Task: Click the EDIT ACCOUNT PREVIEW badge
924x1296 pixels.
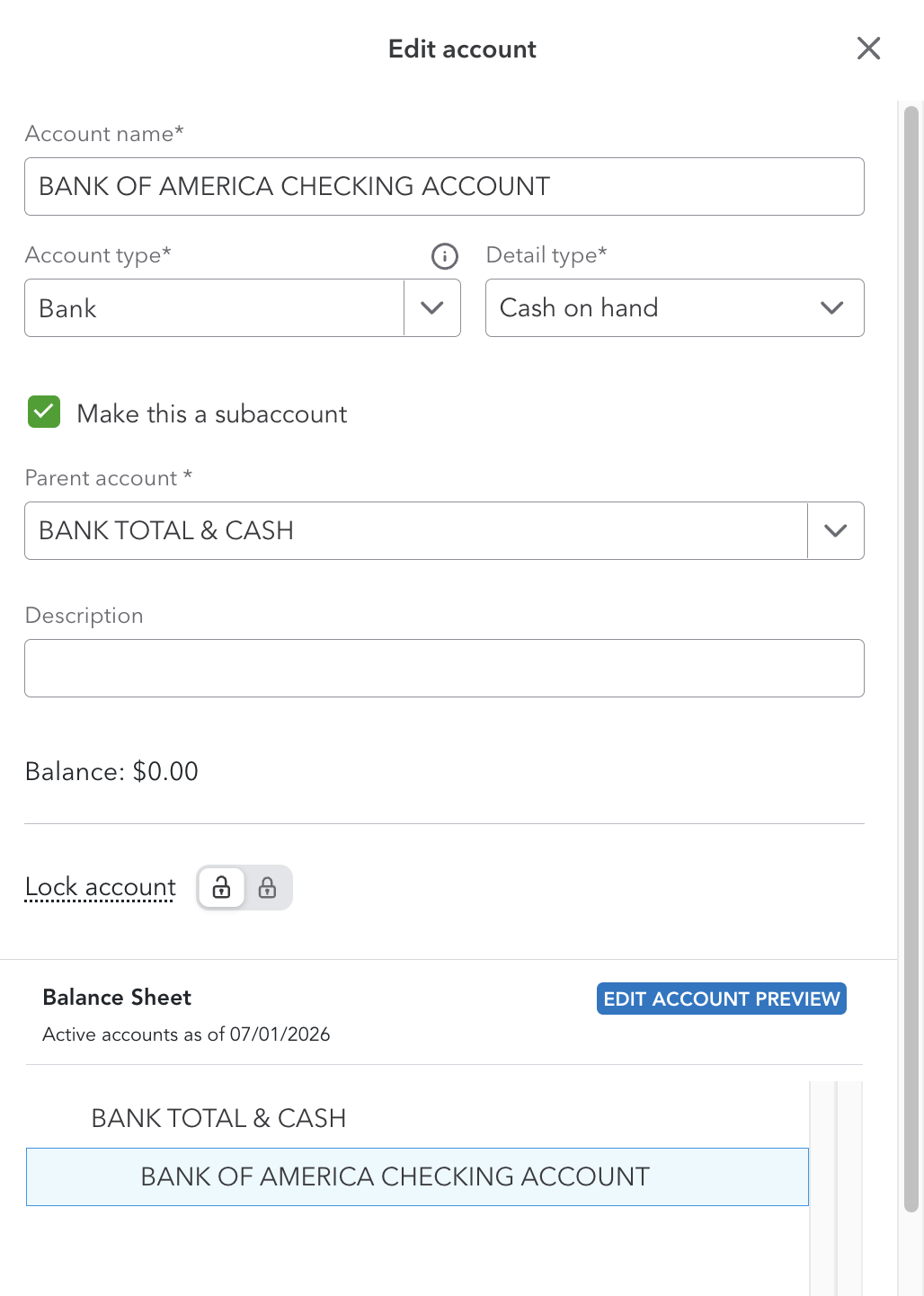Action: click(x=722, y=999)
